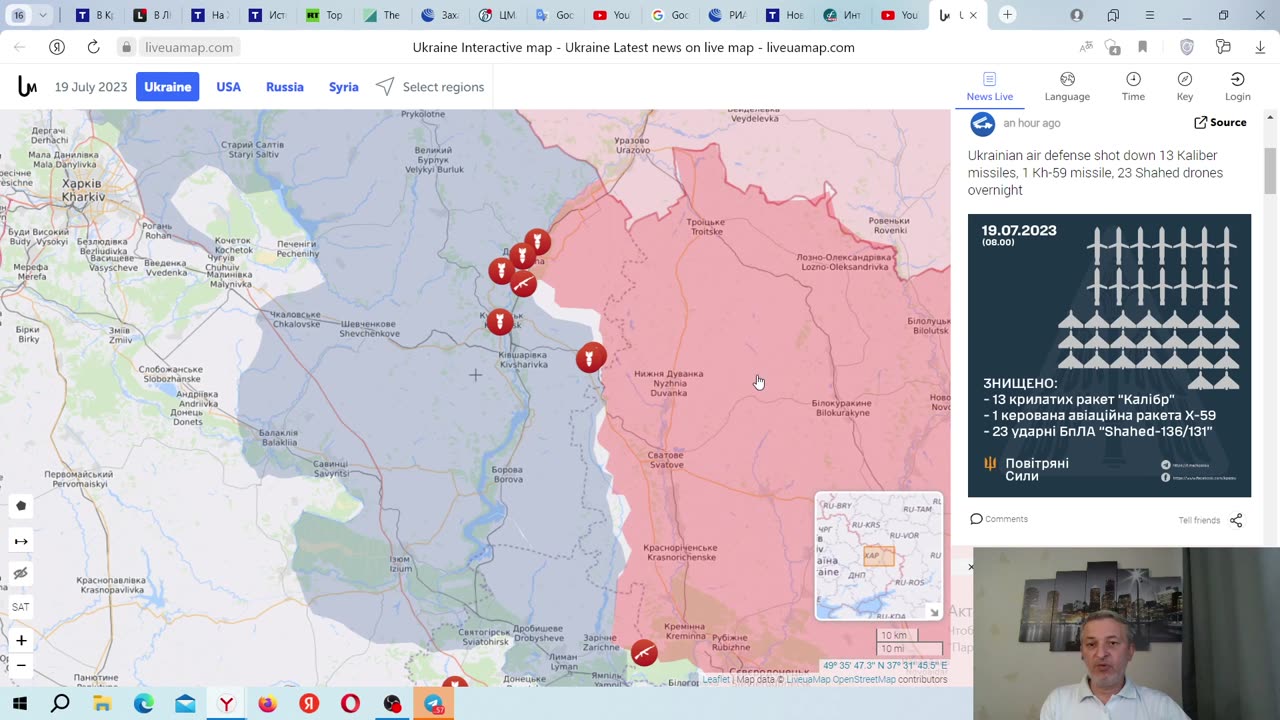Toggle SAT satellite map view
This screenshot has height=720, width=1280.
21,607
